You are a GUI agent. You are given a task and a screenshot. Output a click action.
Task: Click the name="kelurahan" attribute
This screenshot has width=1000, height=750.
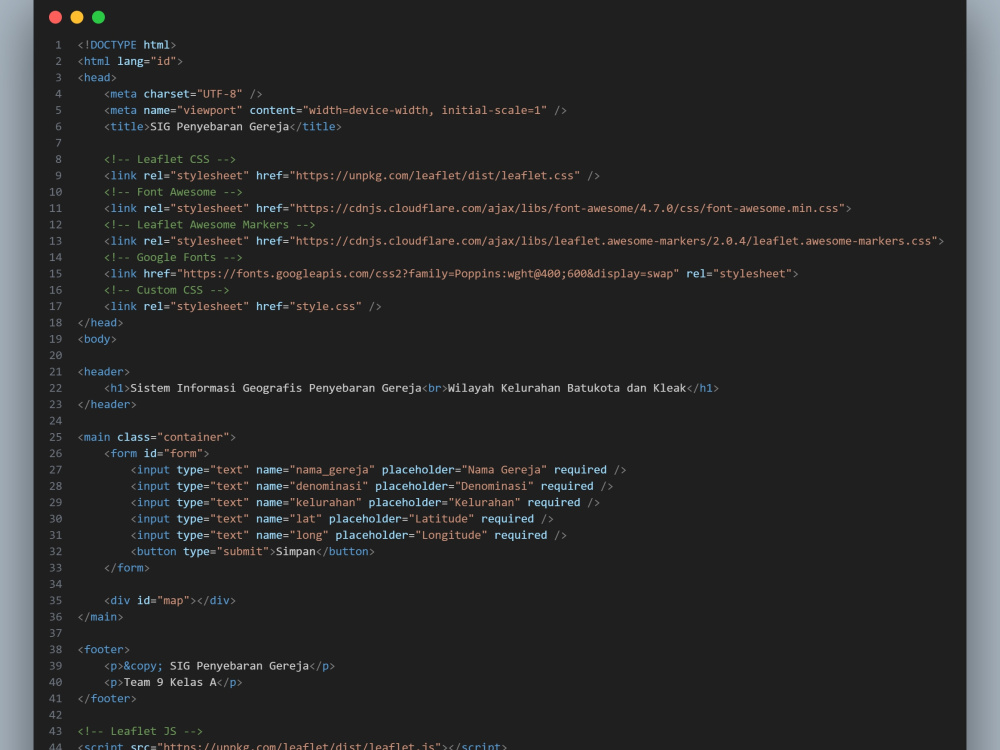coord(309,503)
